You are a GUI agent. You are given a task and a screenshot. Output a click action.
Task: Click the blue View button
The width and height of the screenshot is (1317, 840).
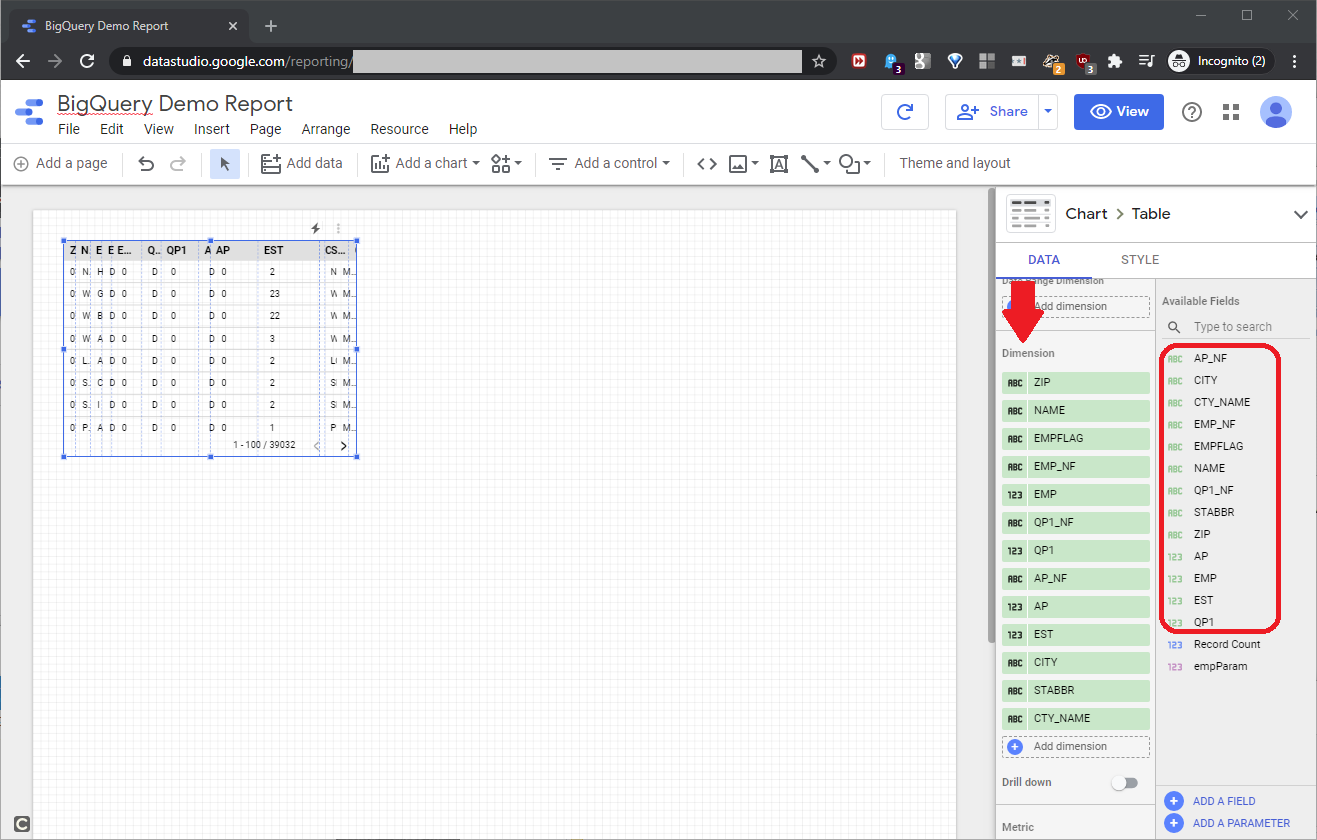1119,112
